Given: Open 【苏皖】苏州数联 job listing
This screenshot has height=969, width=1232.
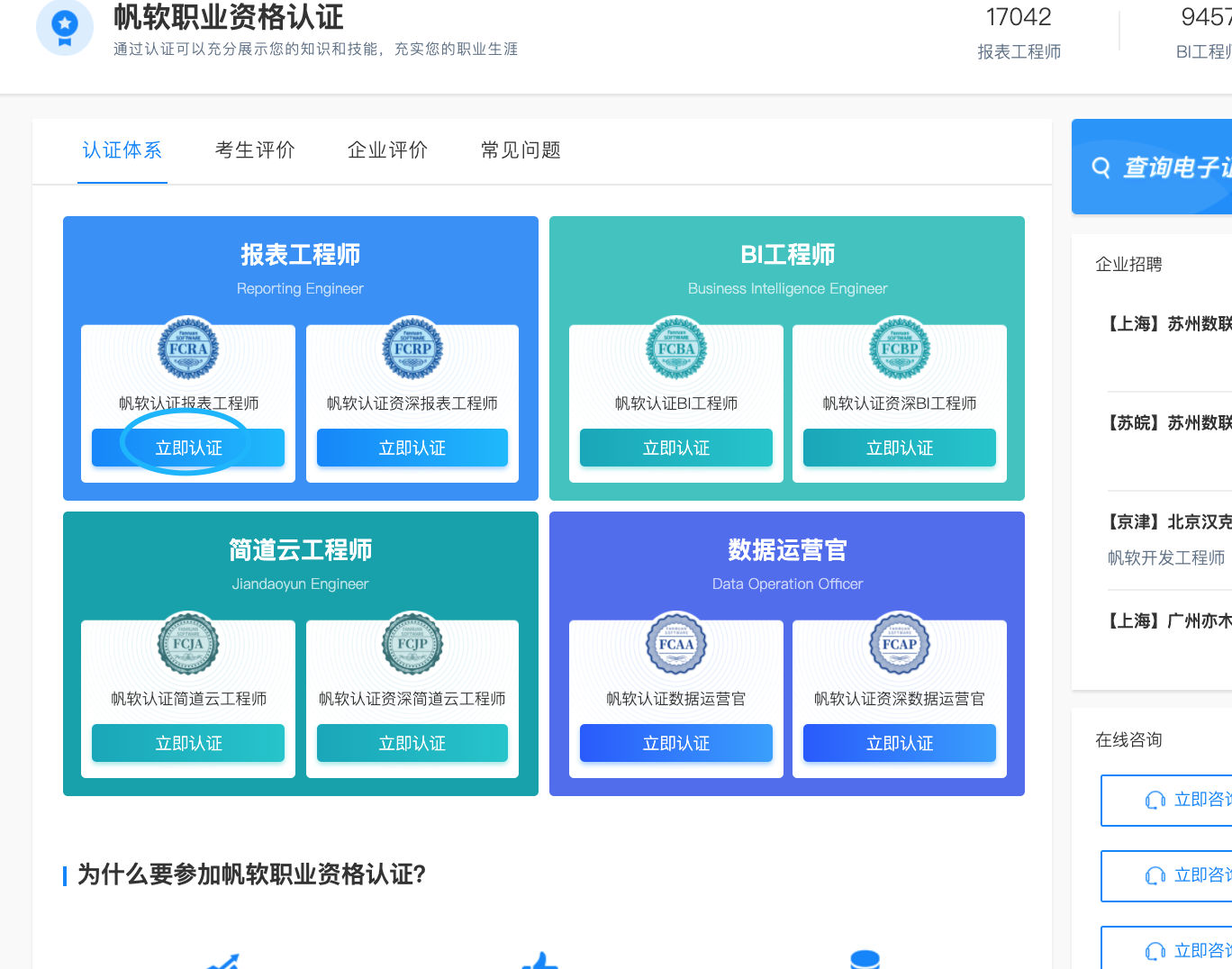Looking at the screenshot, I should [1167, 423].
